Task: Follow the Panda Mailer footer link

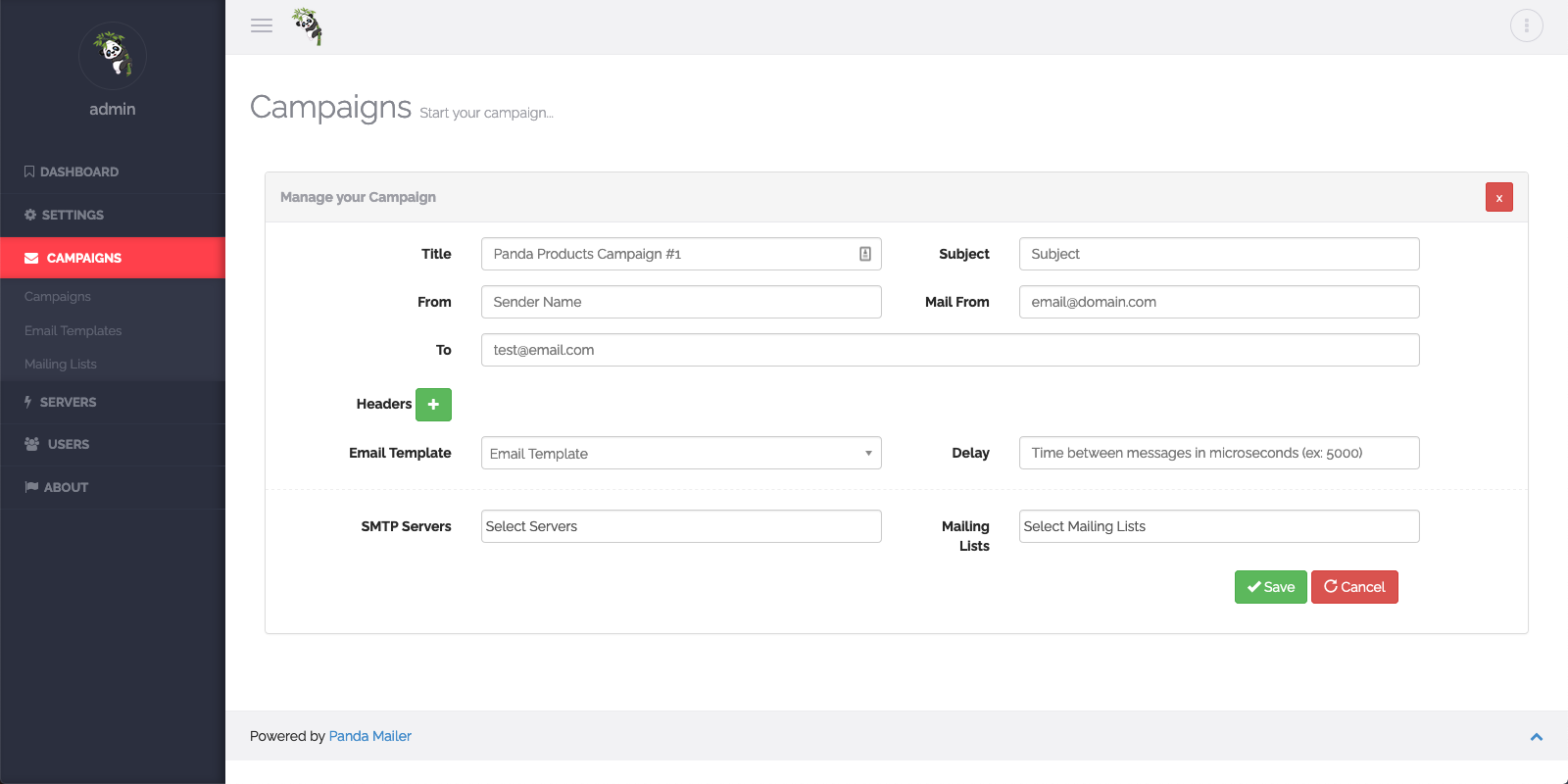Action: click(369, 736)
